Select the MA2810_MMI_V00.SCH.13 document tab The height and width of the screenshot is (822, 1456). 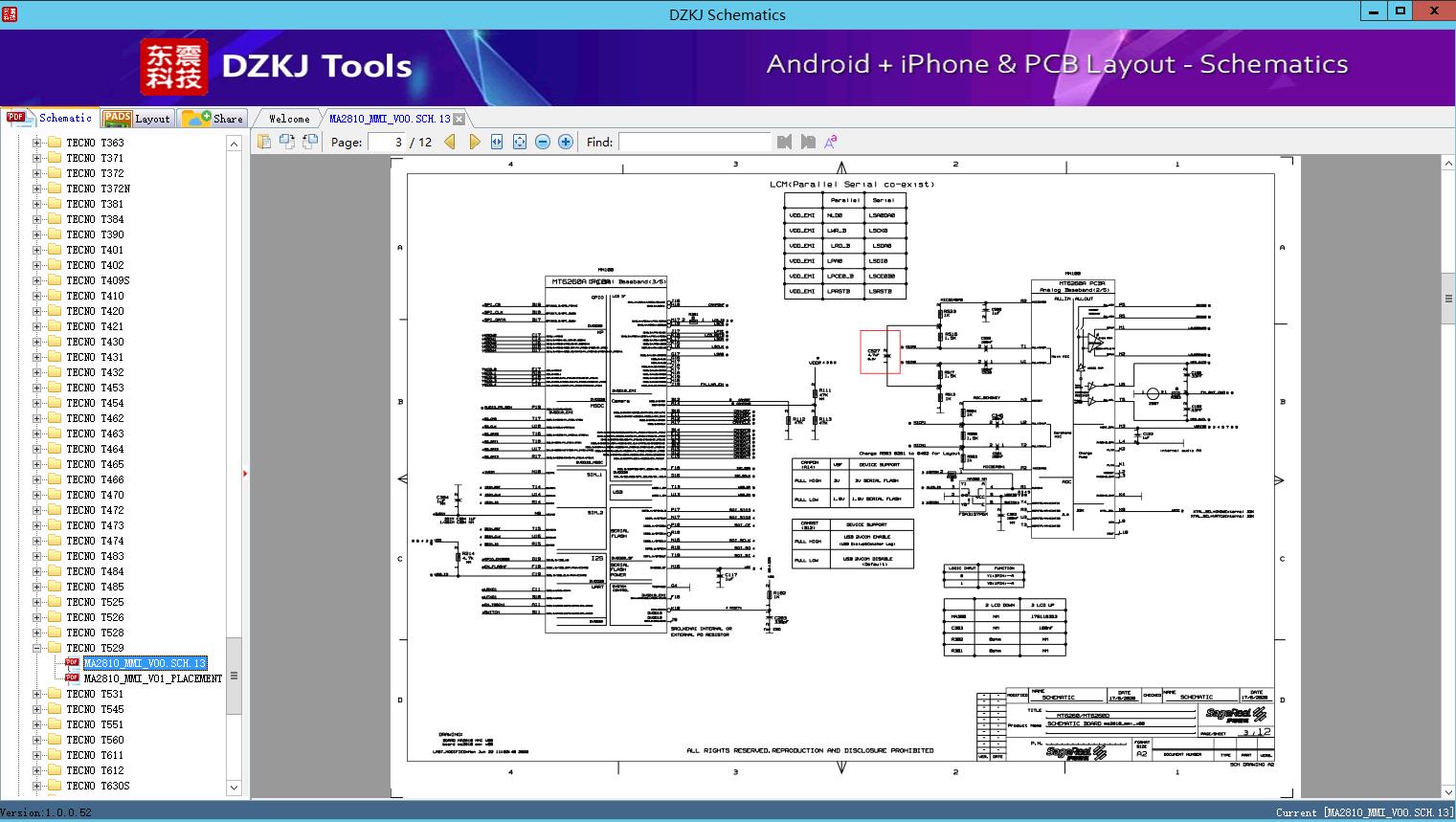[390, 119]
